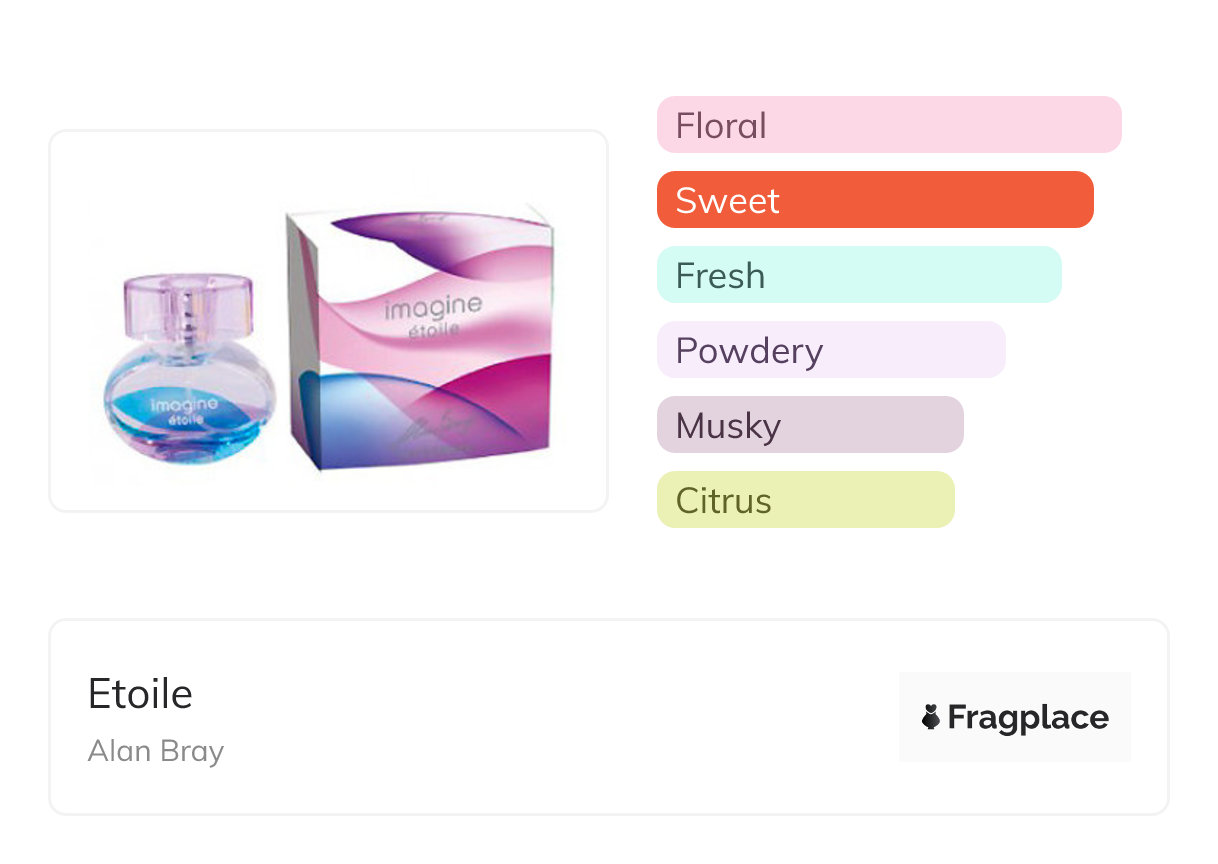Open the Etoile fragrance title

point(140,694)
